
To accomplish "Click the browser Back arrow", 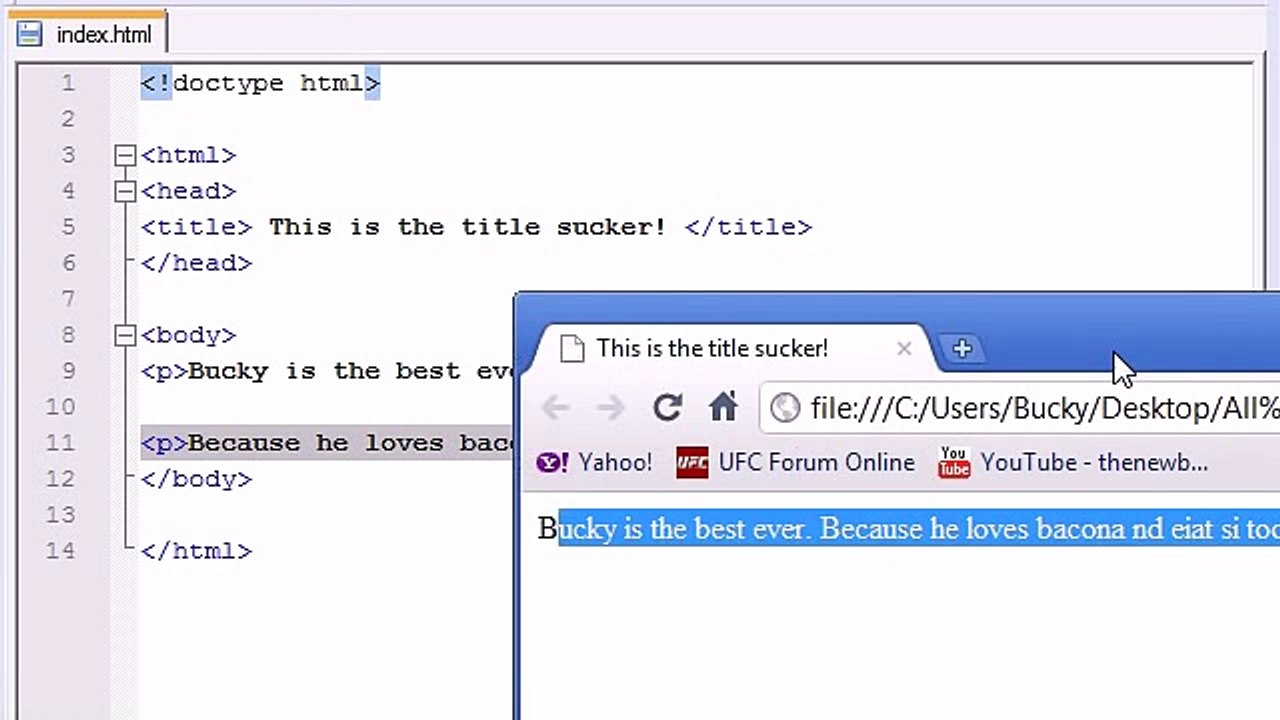I will [556, 408].
